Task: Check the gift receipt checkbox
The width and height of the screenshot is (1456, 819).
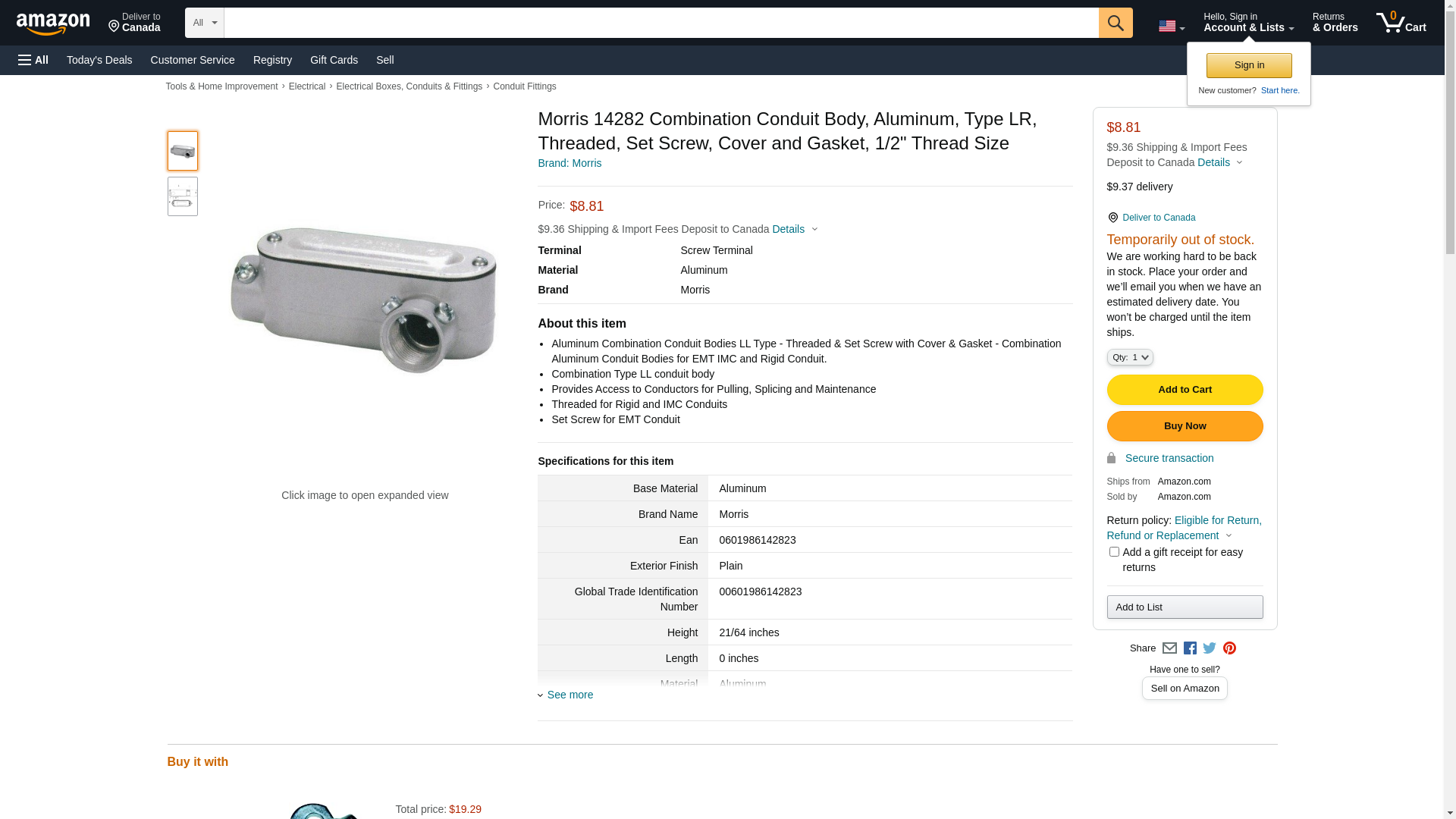Action: [x=1114, y=552]
